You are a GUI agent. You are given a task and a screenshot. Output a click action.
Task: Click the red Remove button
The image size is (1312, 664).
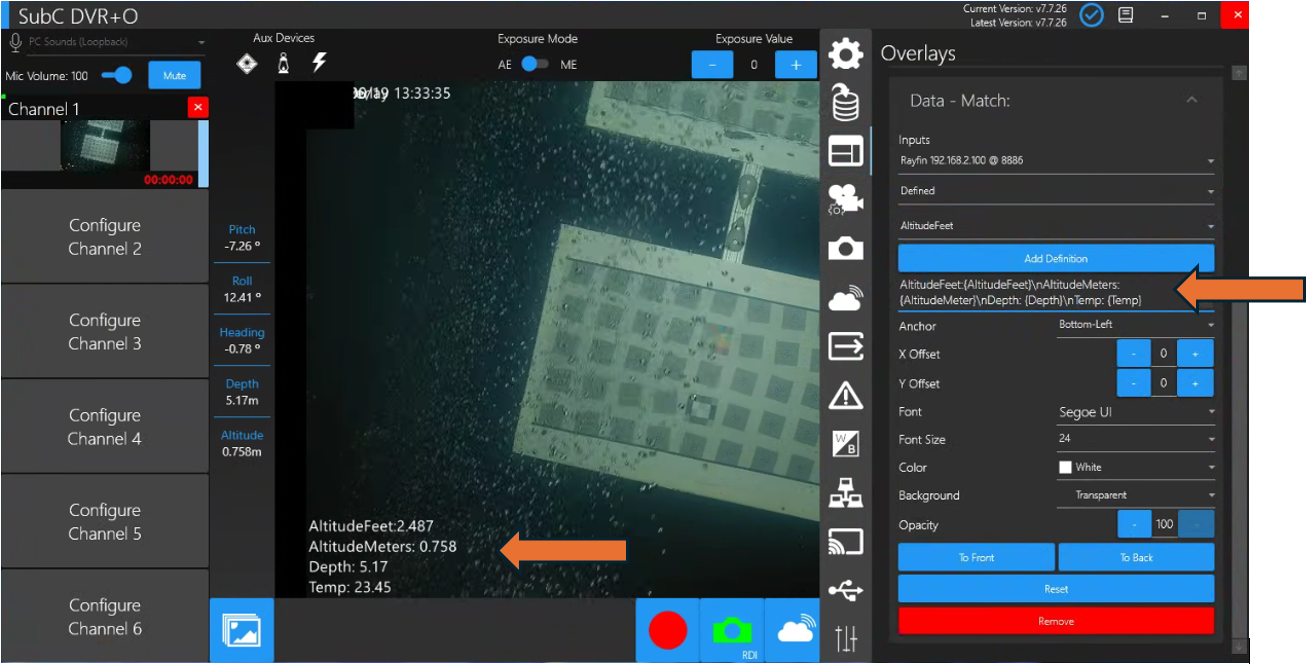(1056, 621)
